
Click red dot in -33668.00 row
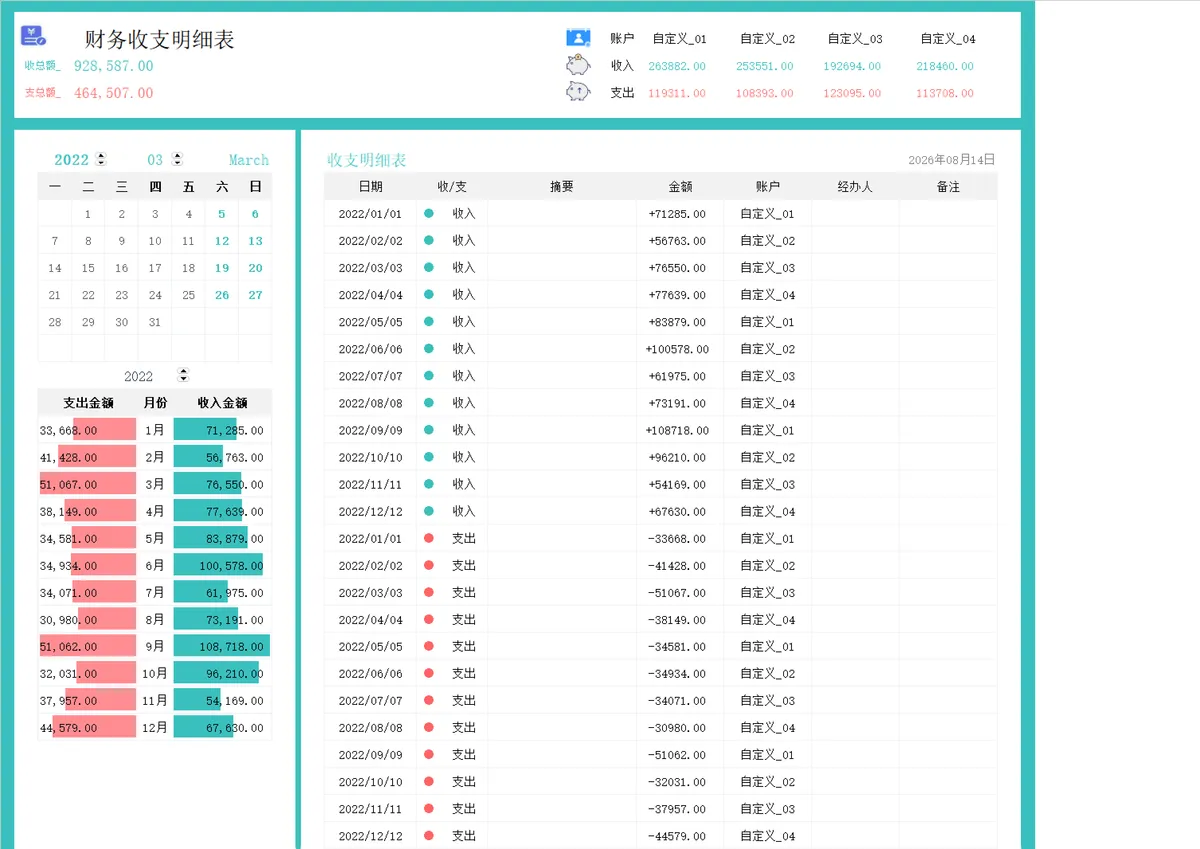(x=429, y=538)
